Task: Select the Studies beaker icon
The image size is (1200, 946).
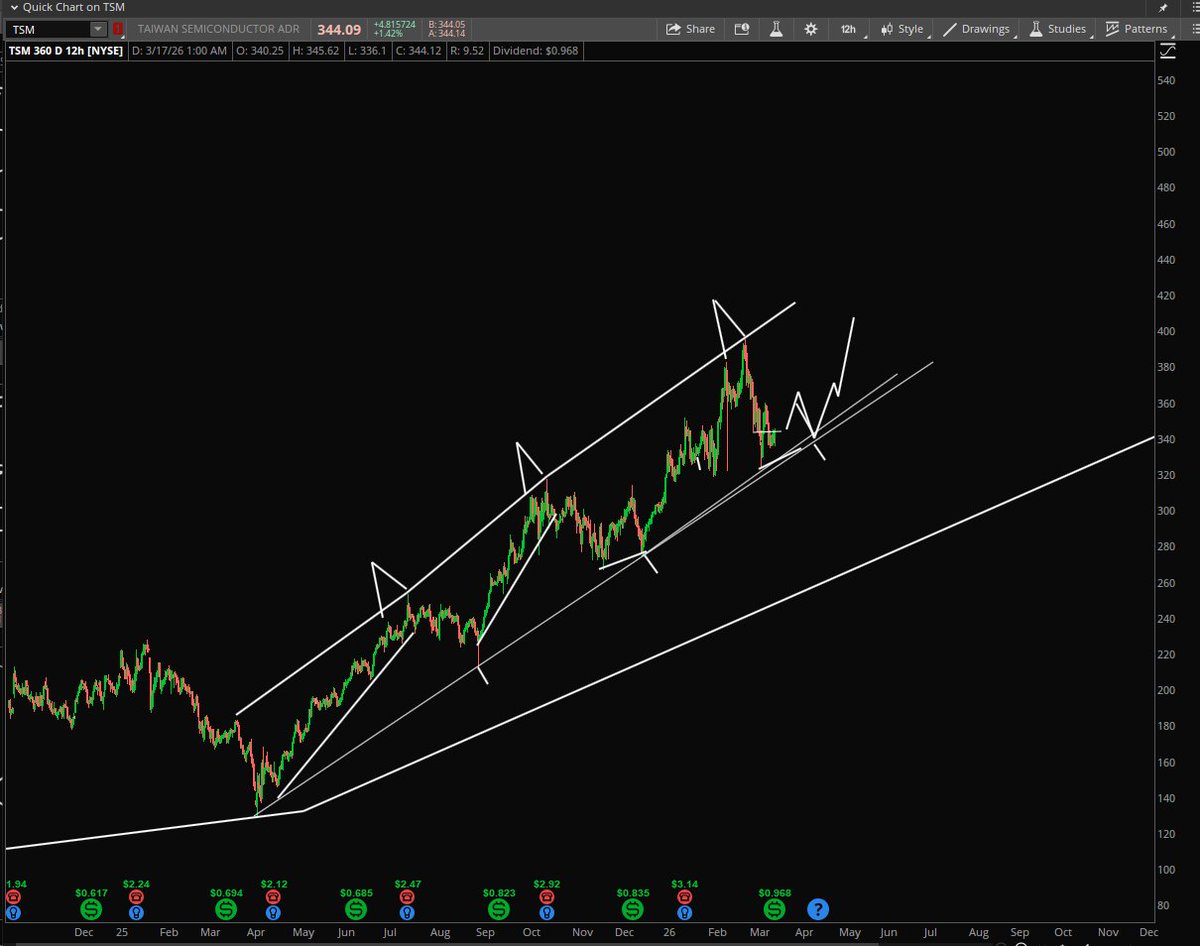Action: [x=1035, y=29]
